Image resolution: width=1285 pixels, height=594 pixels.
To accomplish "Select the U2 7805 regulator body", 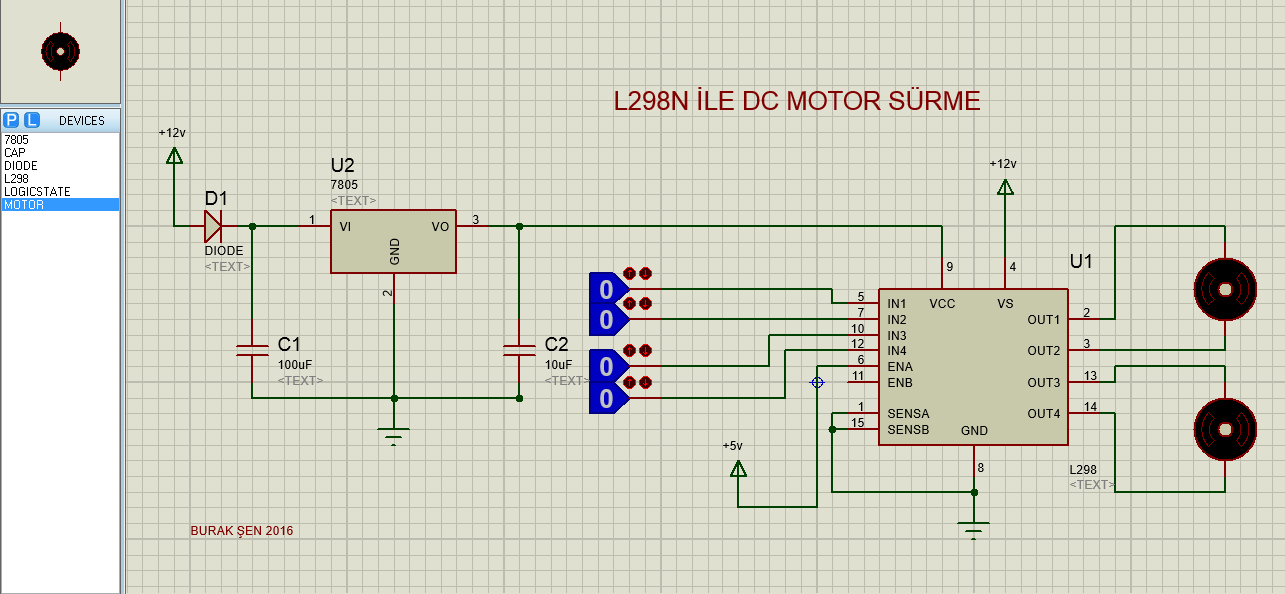I will (394, 241).
